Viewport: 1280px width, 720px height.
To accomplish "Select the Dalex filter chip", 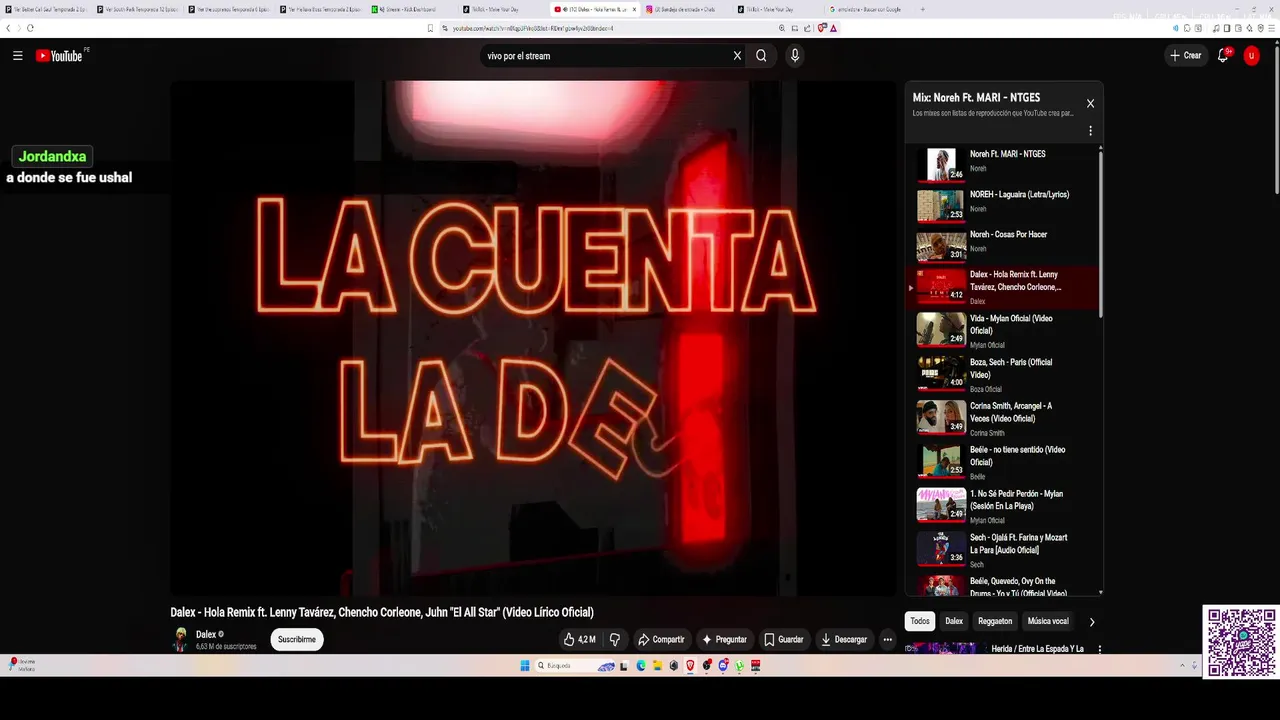I will coord(954,621).
